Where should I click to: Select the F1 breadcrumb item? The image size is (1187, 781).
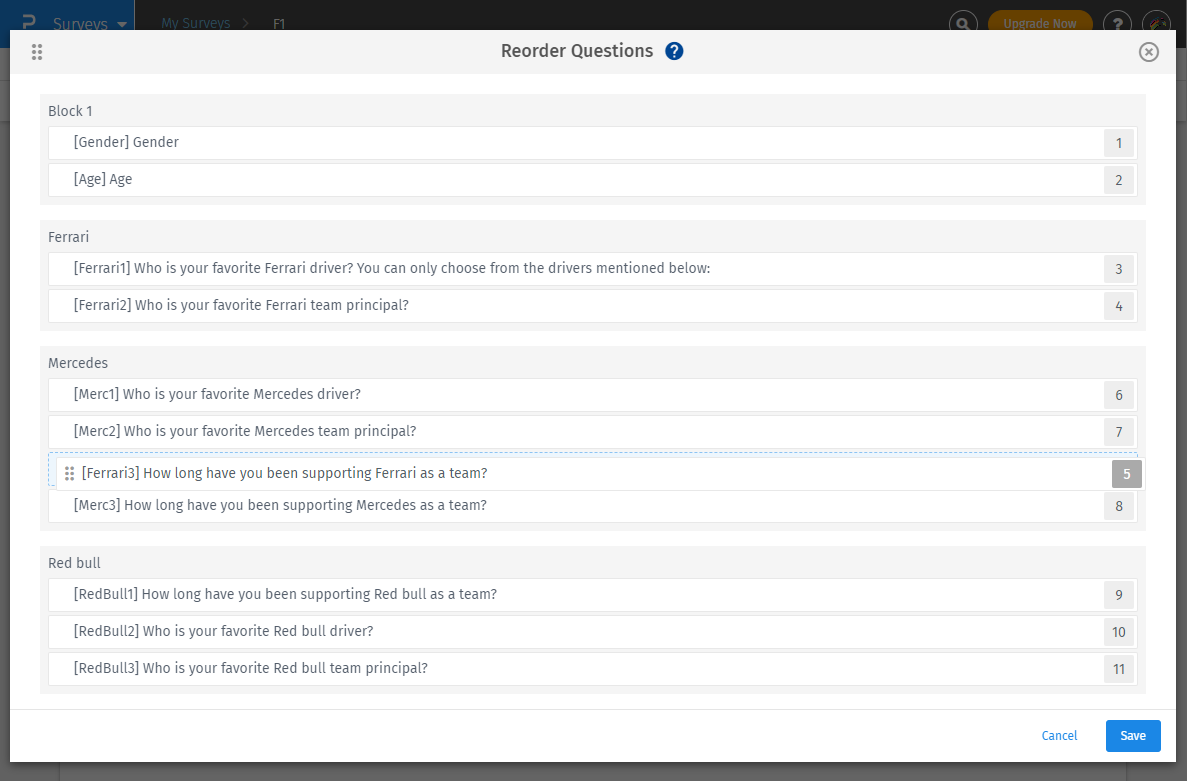(278, 23)
